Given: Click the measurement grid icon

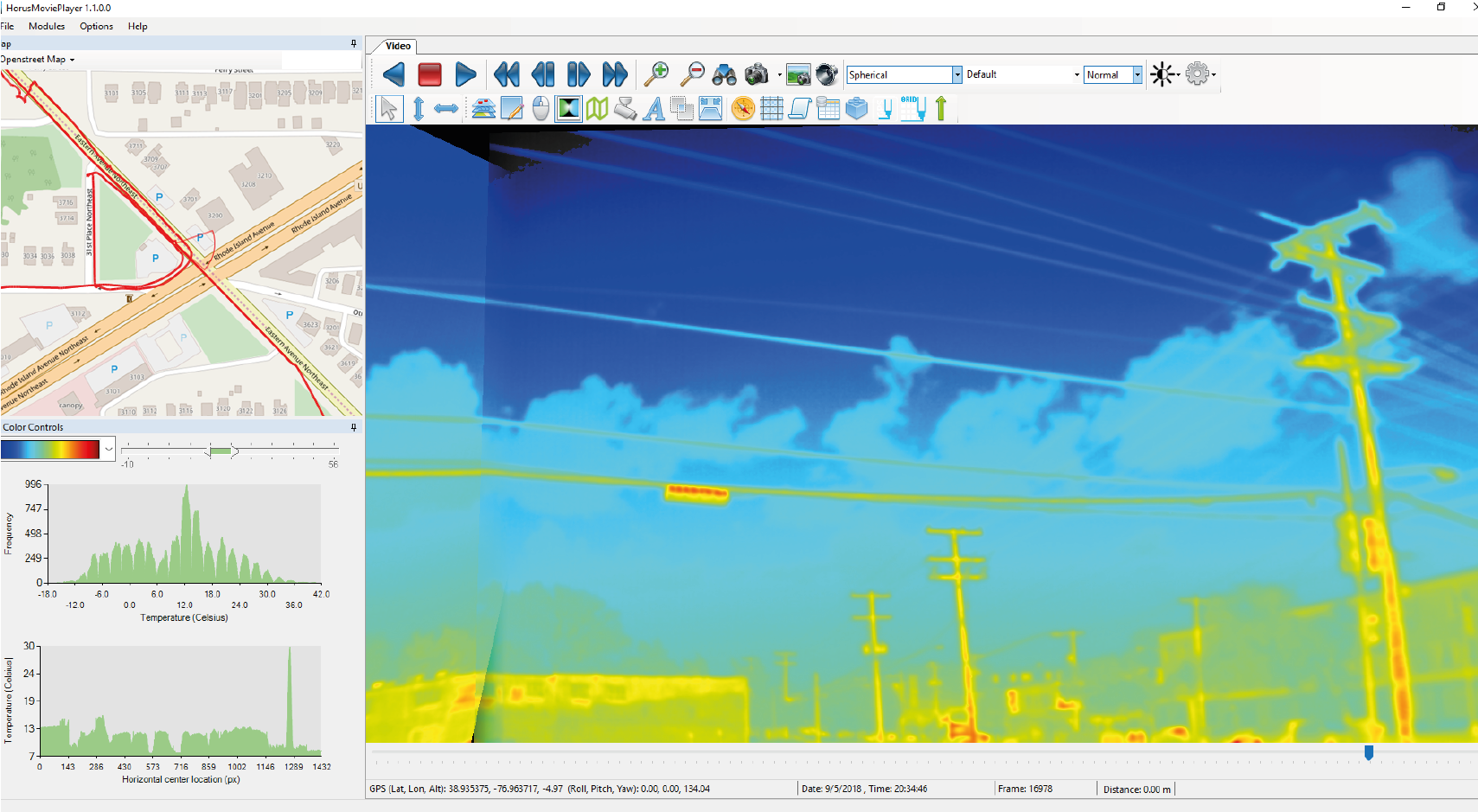Looking at the screenshot, I should (771, 108).
